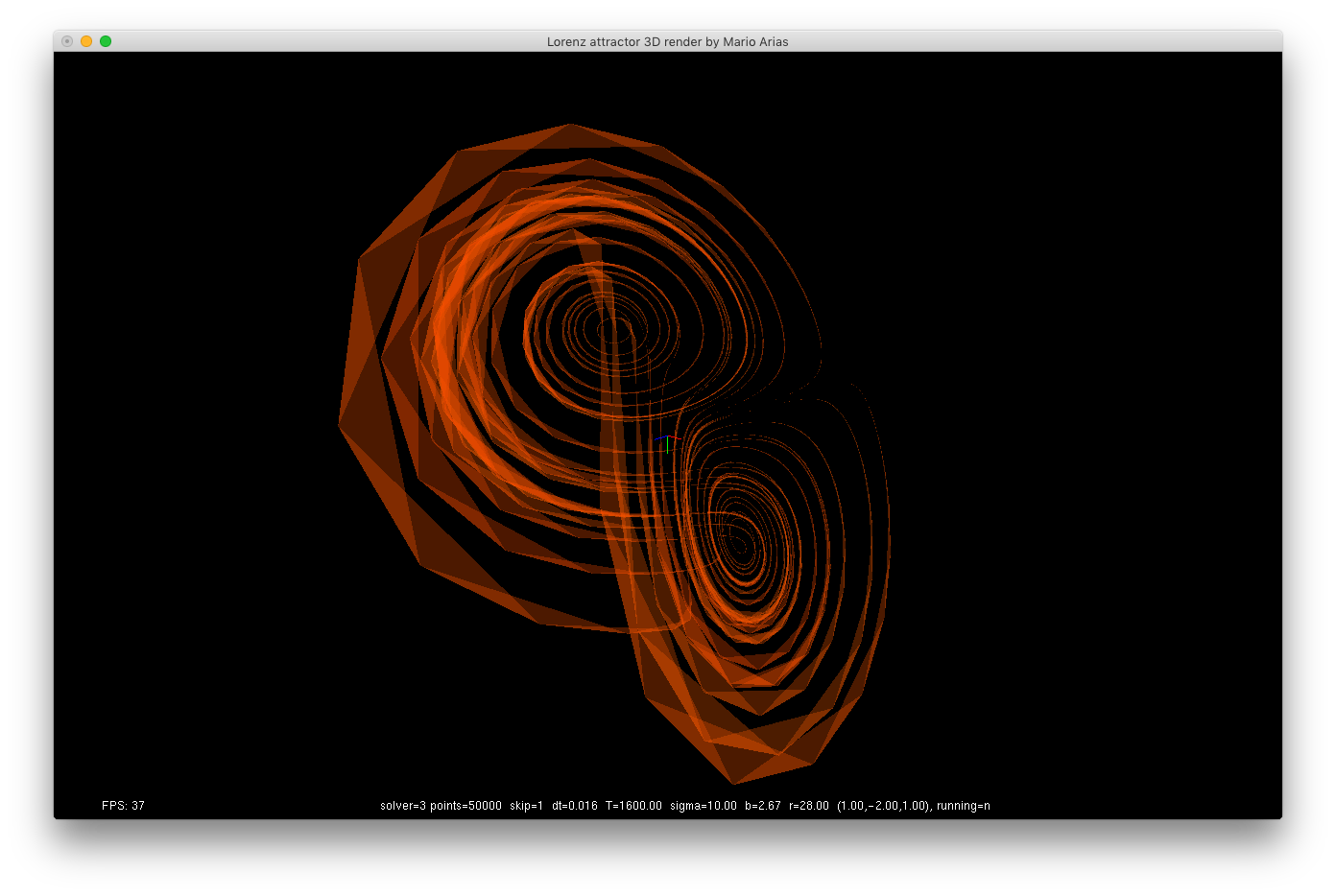This screenshot has width=1336, height=896.
Task: Click the 'b=2.67' parameter text
Action: [x=763, y=806]
